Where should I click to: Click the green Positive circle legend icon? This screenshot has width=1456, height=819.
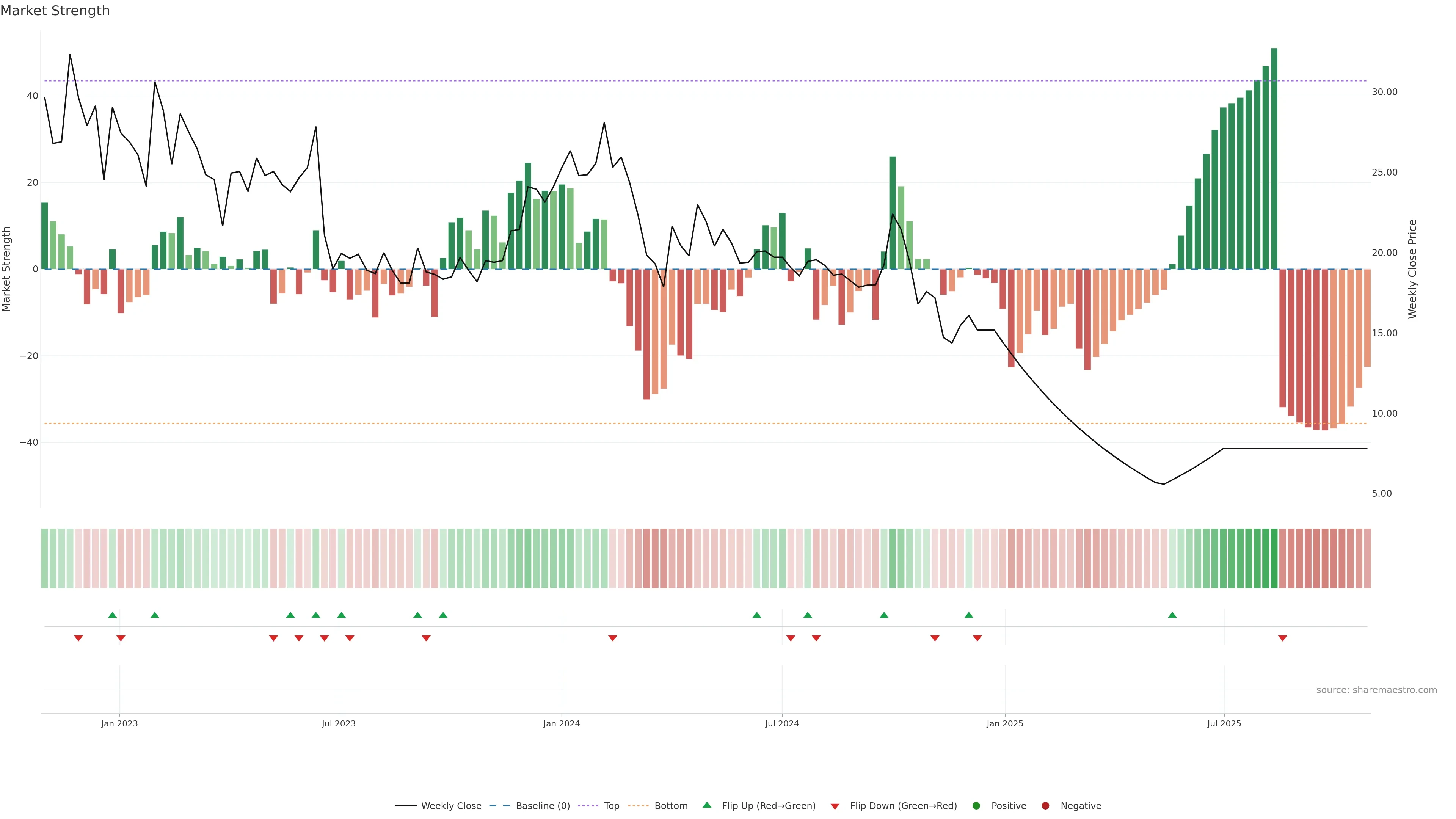click(976, 805)
